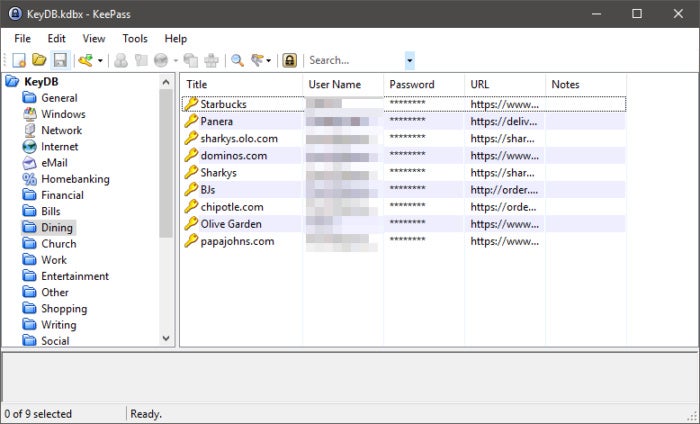Viewport: 700px width, 424px height.
Task: Click the Lock Workspace padlock icon
Action: click(x=289, y=60)
